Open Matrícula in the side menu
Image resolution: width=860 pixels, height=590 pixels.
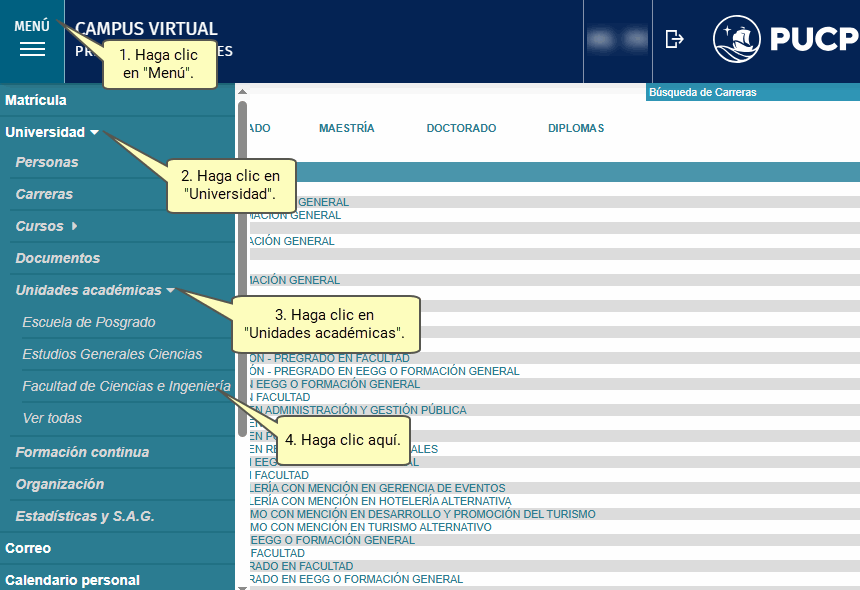coord(36,100)
